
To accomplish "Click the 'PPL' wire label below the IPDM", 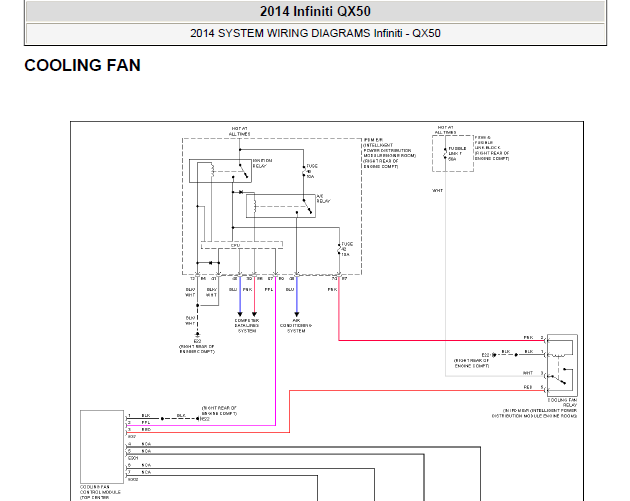I will click(269, 289).
